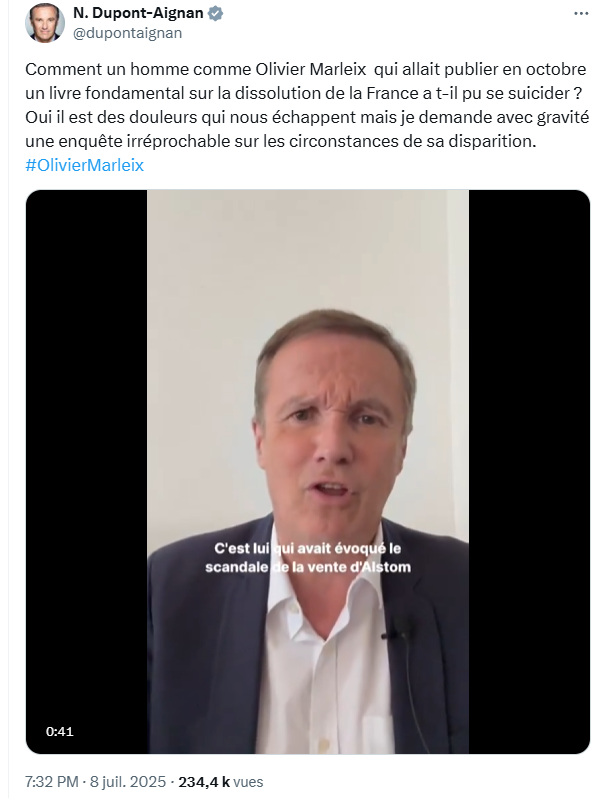Click the subtitle mentioning 'vente d'Alstom'
This screenshot has width=603, height=798.
(308, 558)
